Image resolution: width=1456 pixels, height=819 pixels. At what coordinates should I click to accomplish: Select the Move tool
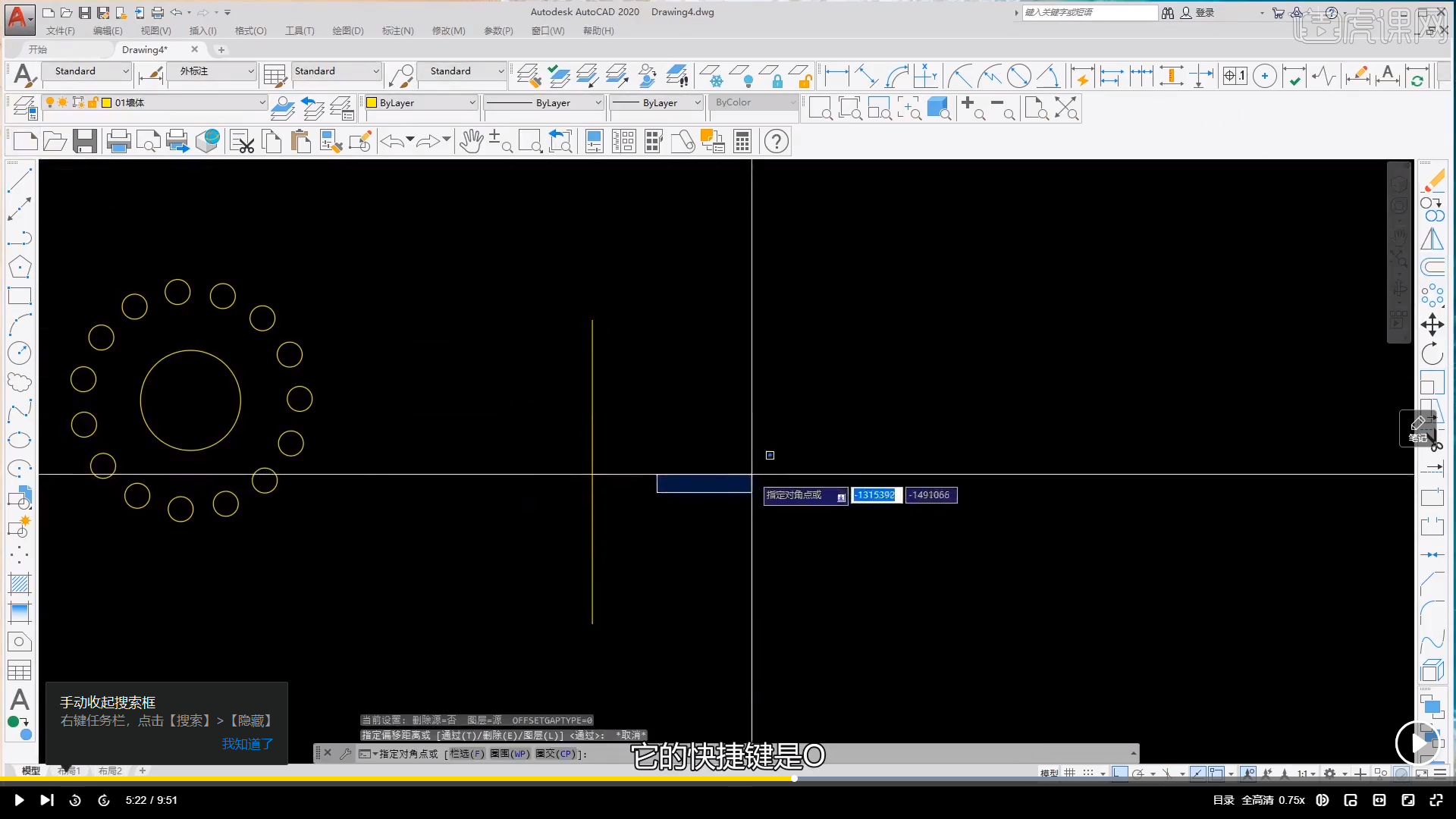1432,325
